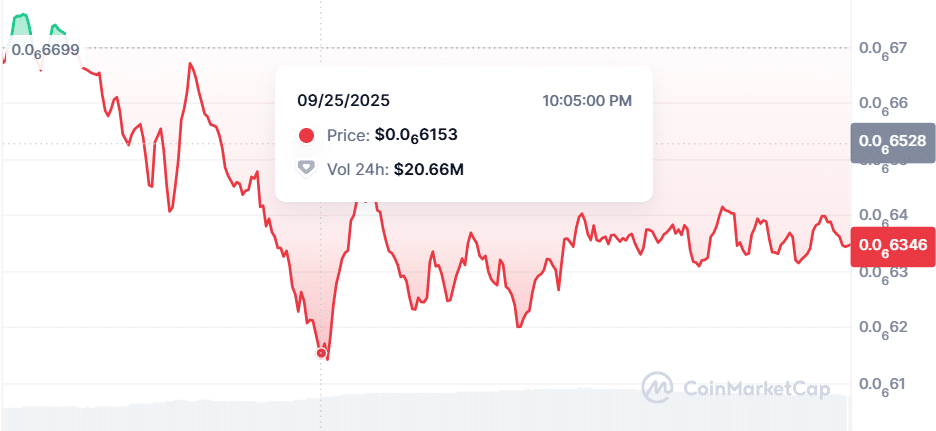Click the green peak segment of the chart line
936x431 pixels.
[22, 18]
